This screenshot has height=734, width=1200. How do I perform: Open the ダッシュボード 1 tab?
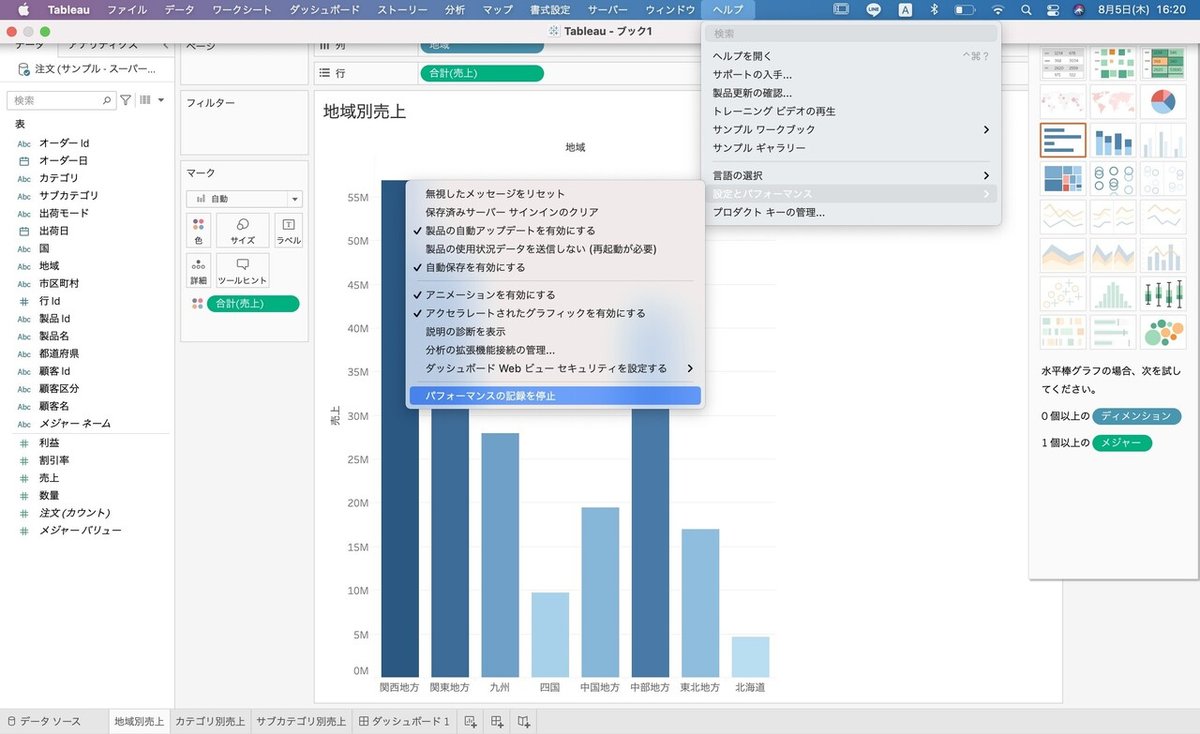click(x=404, y=721)
